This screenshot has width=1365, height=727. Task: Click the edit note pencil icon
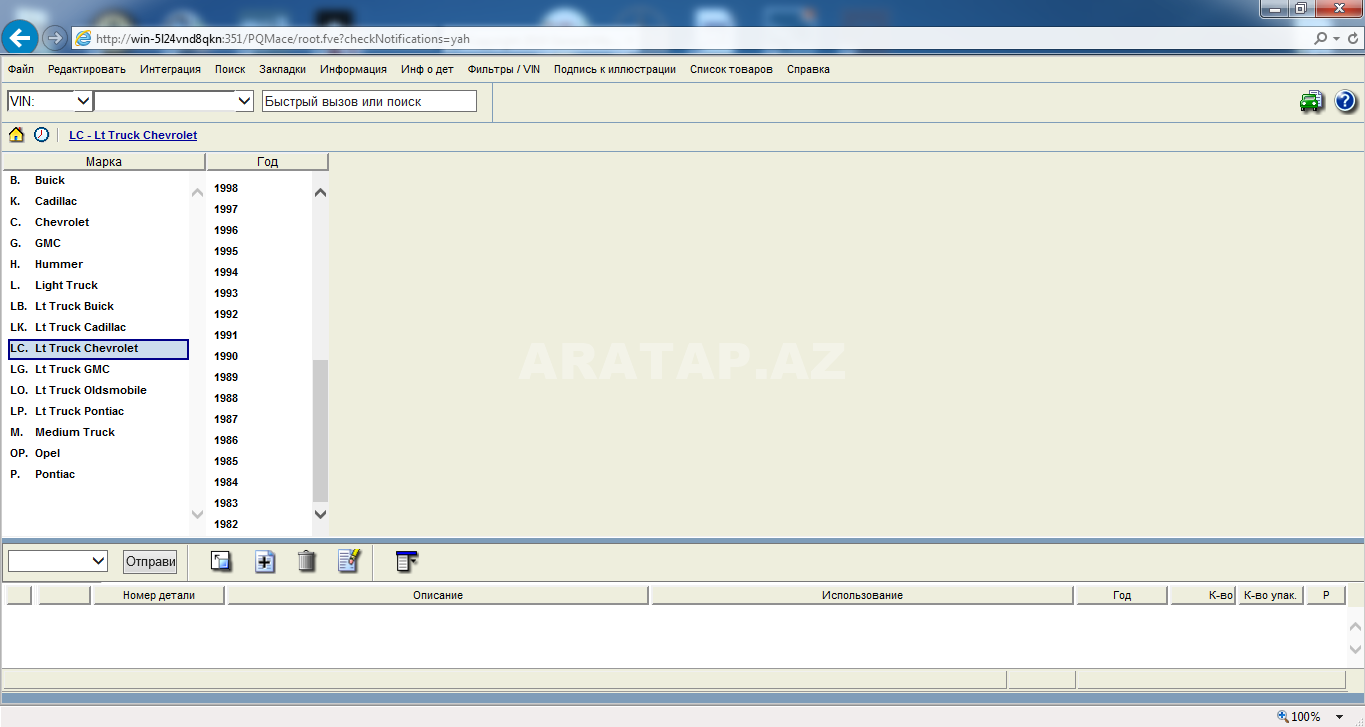(349, 561)
